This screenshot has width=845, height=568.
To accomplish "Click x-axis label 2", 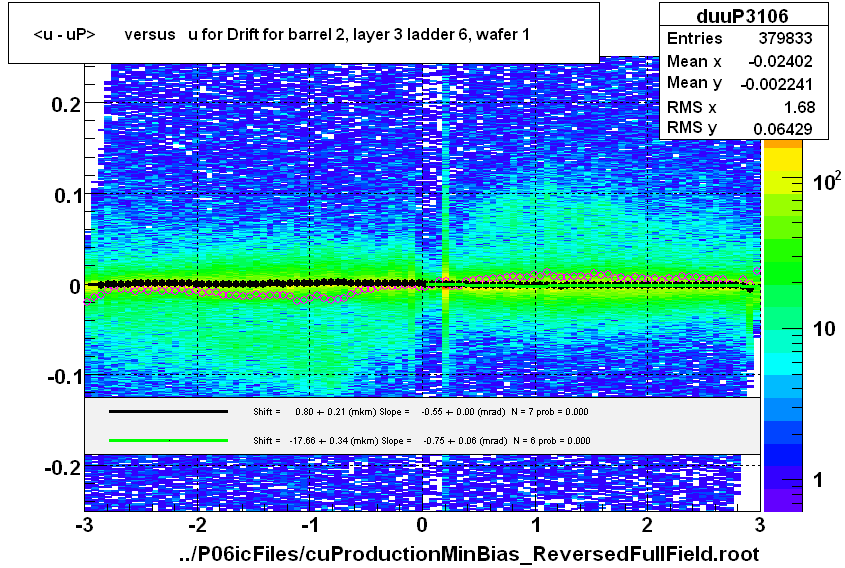I will [647, 525].
